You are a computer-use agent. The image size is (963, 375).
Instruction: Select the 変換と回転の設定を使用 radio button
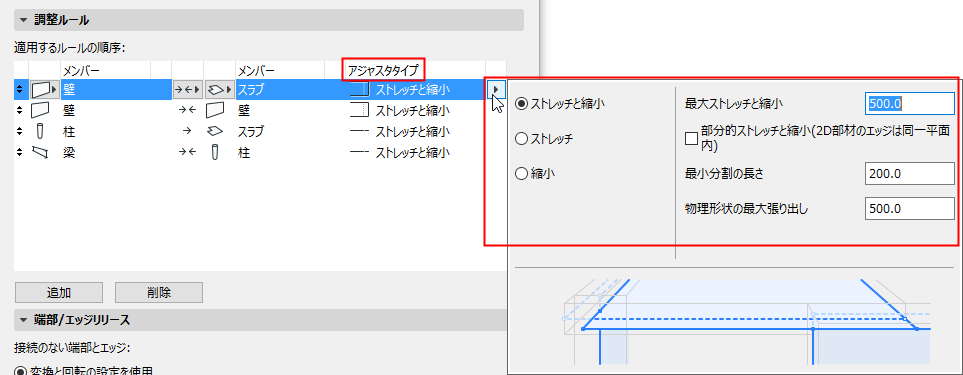(x=20, y=371)
